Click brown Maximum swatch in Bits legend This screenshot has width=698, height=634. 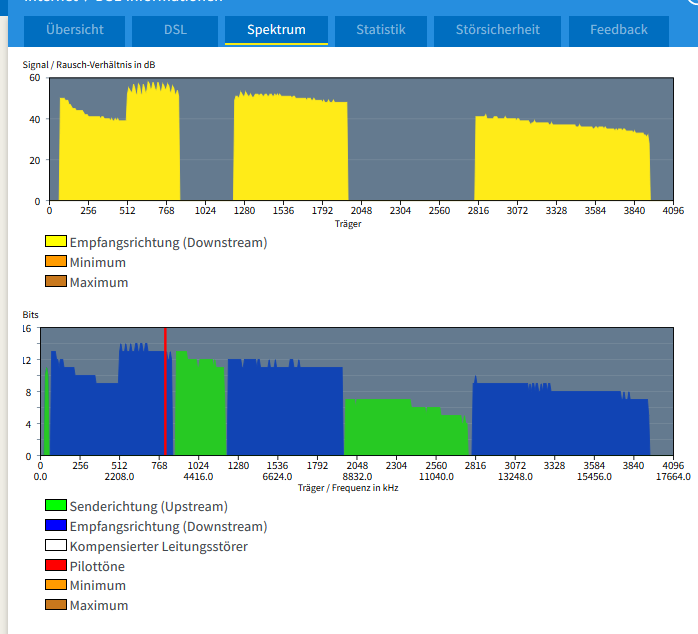pos(56,605)
